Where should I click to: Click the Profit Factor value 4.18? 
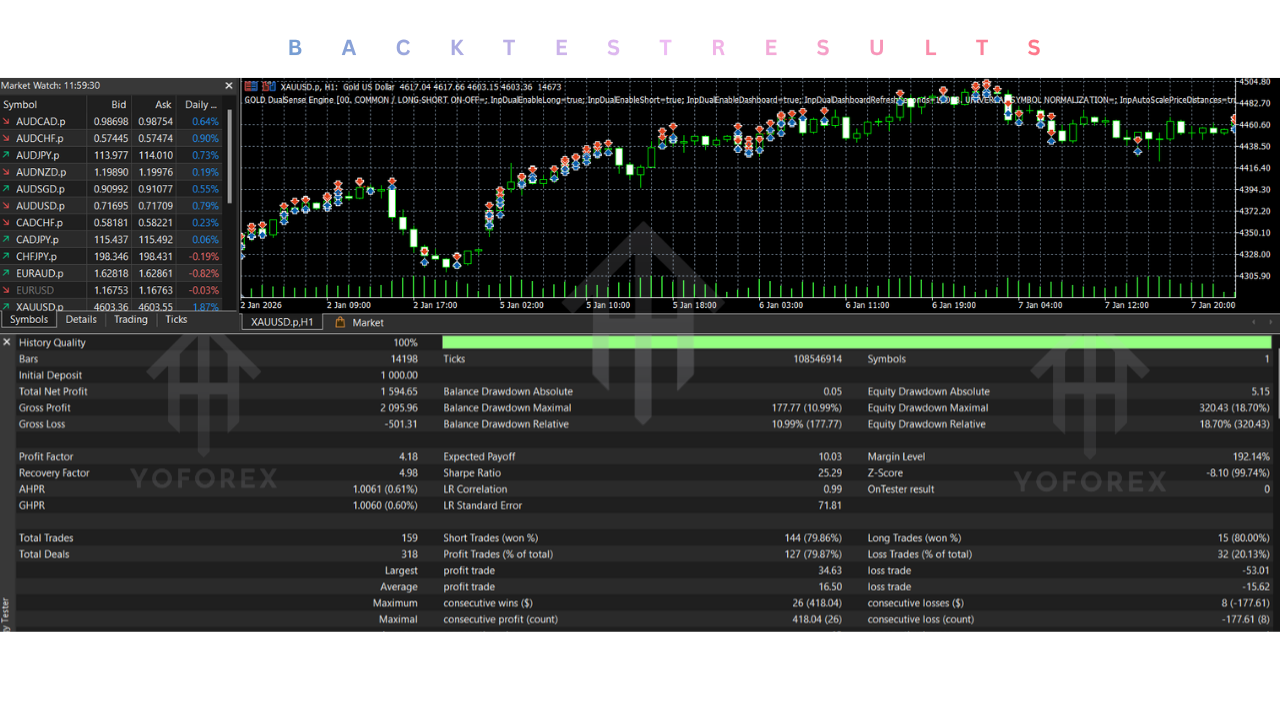coord(407,457)
